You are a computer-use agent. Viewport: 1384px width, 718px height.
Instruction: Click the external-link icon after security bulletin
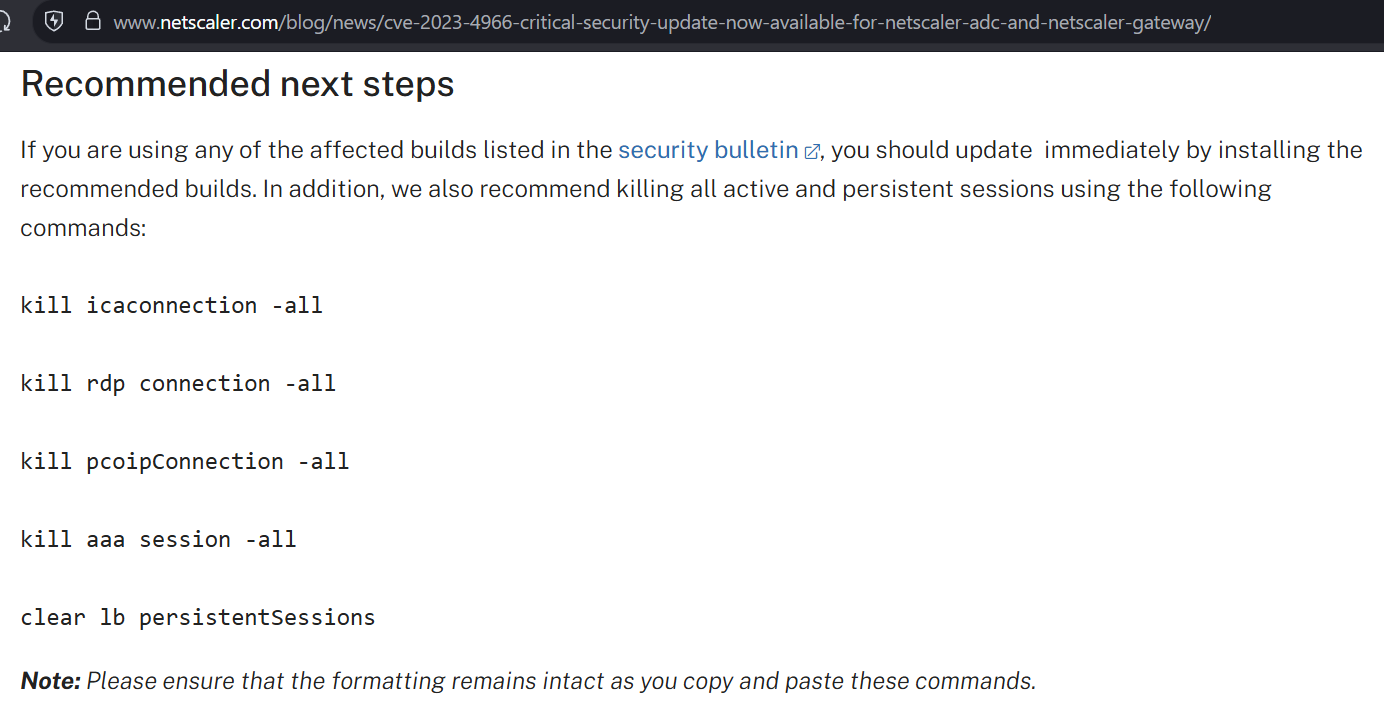coord(812,152)
